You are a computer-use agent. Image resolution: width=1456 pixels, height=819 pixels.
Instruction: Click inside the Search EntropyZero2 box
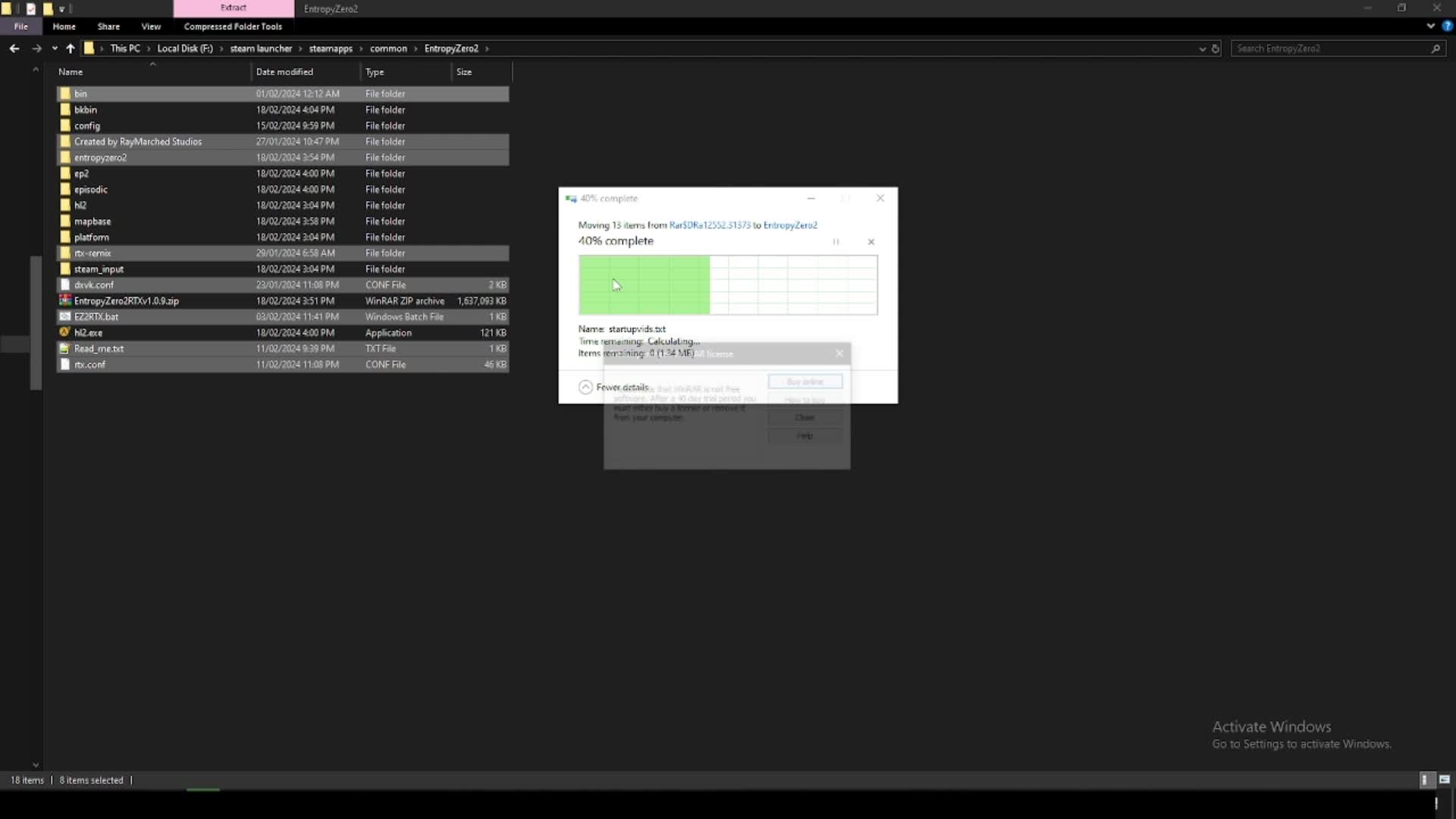(1335, 48)
